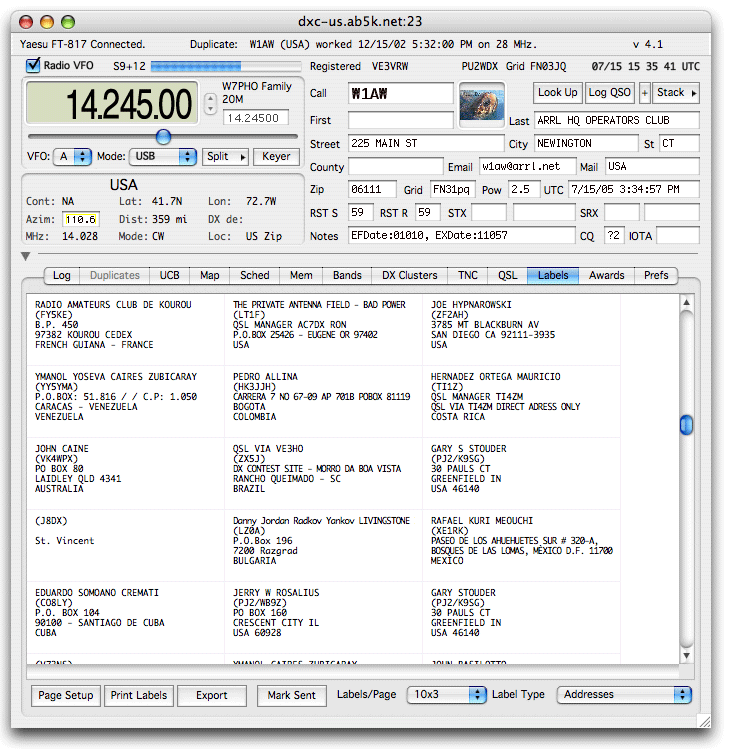Screen dimensions: 736x754
Task: Click the Call input field
Action: (400, 93)
